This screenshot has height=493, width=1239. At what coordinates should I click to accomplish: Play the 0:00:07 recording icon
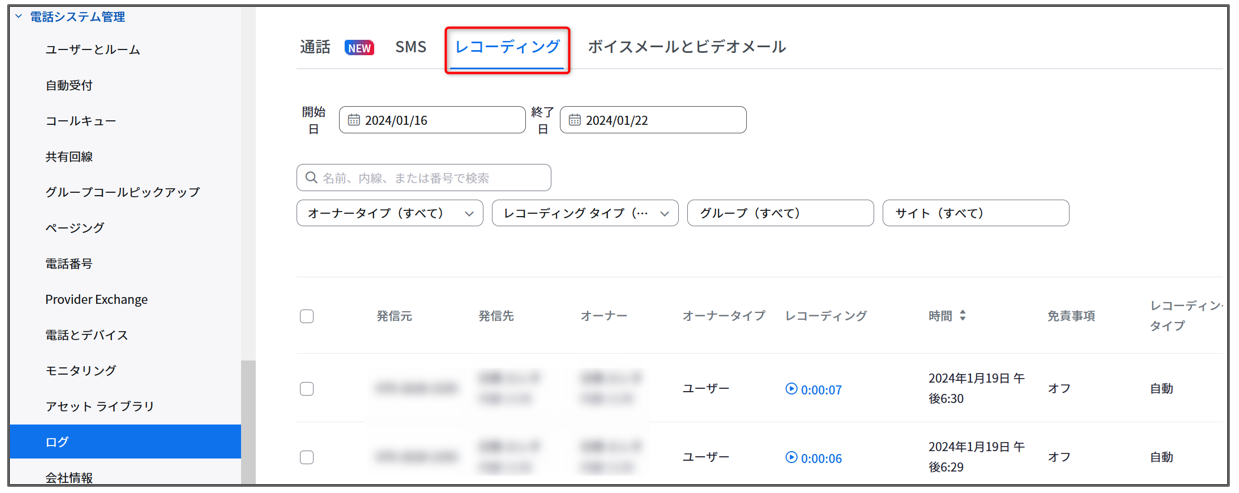coord(792,389)
